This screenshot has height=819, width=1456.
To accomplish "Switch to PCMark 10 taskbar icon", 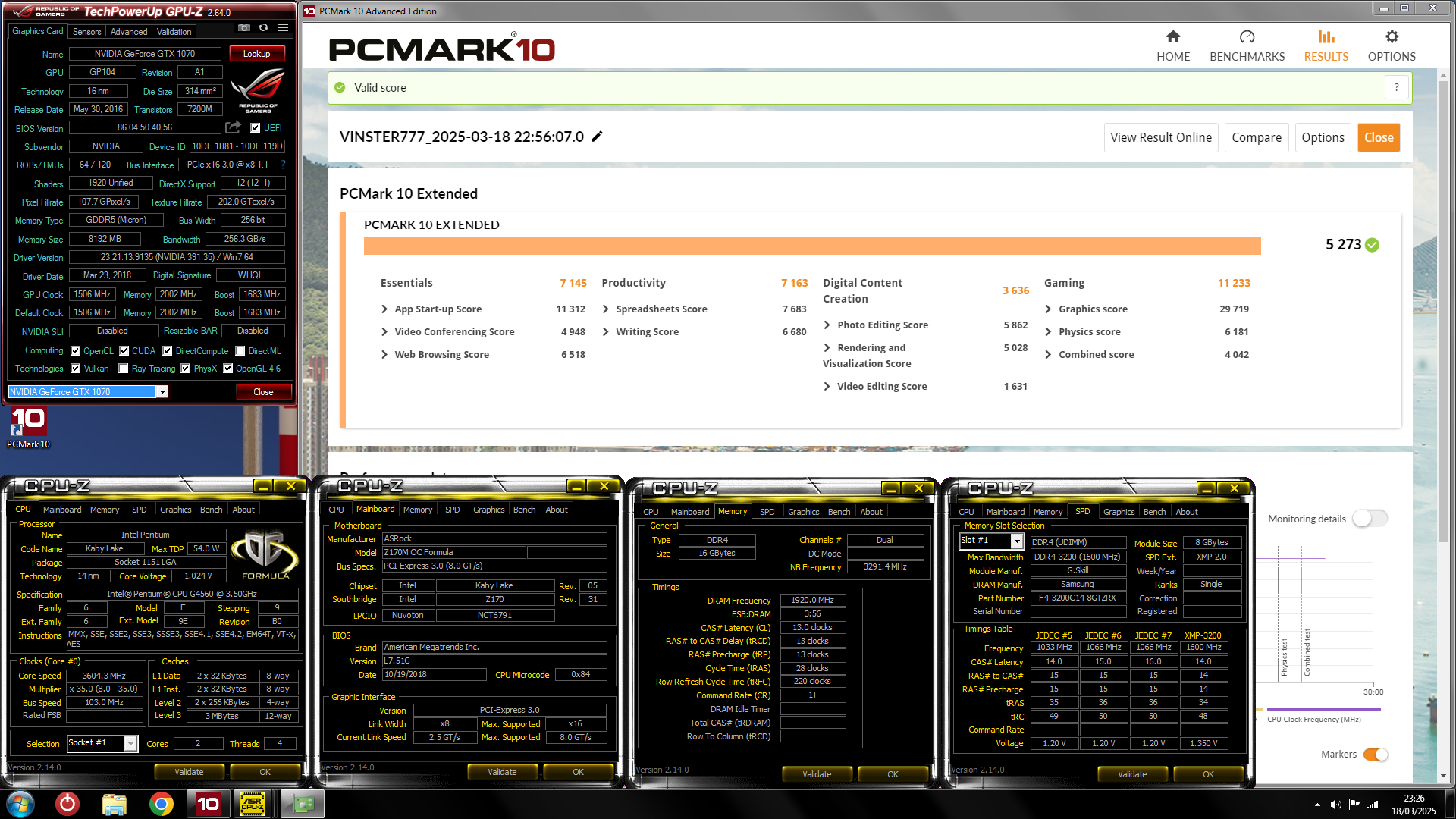I will point(208,804).
